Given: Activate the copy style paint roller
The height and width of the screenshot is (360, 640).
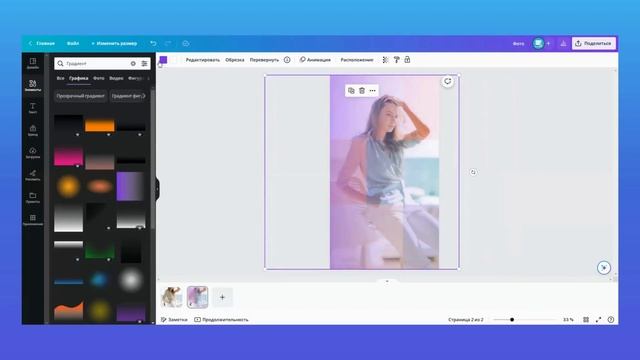Looking at the screenshot, I should [x=396, y=60].
